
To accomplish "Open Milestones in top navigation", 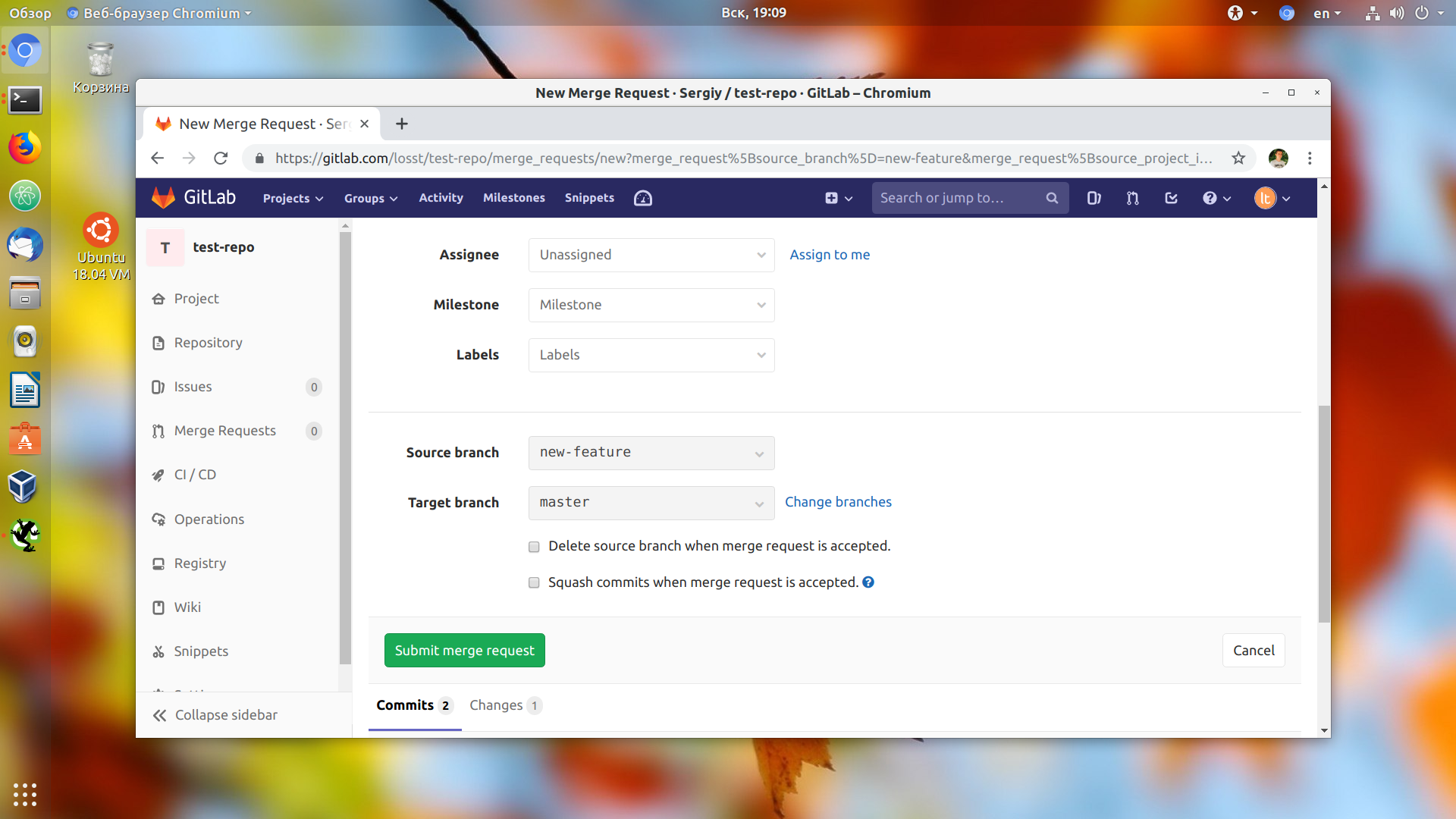I will [x=514, y=198].
